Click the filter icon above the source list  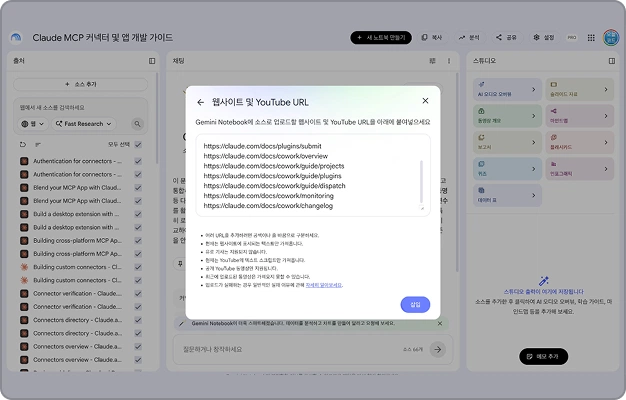point(38,145)
